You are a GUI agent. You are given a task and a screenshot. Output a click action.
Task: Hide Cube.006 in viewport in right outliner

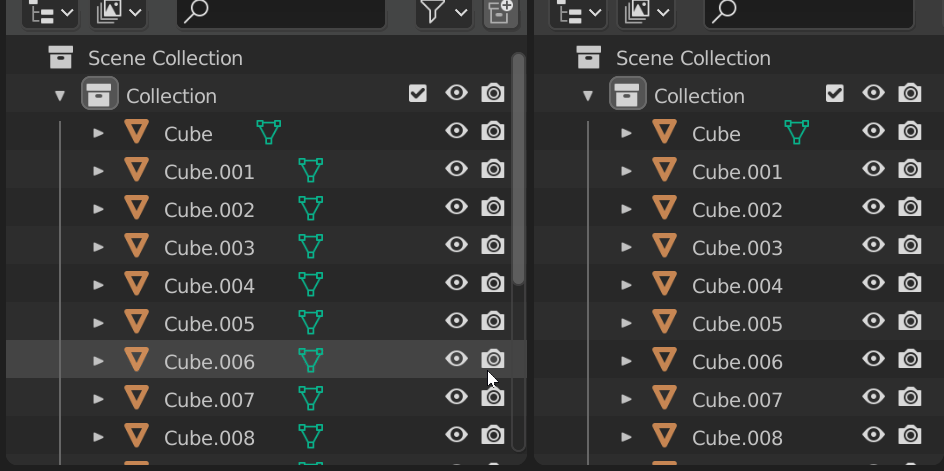[874, 358]
